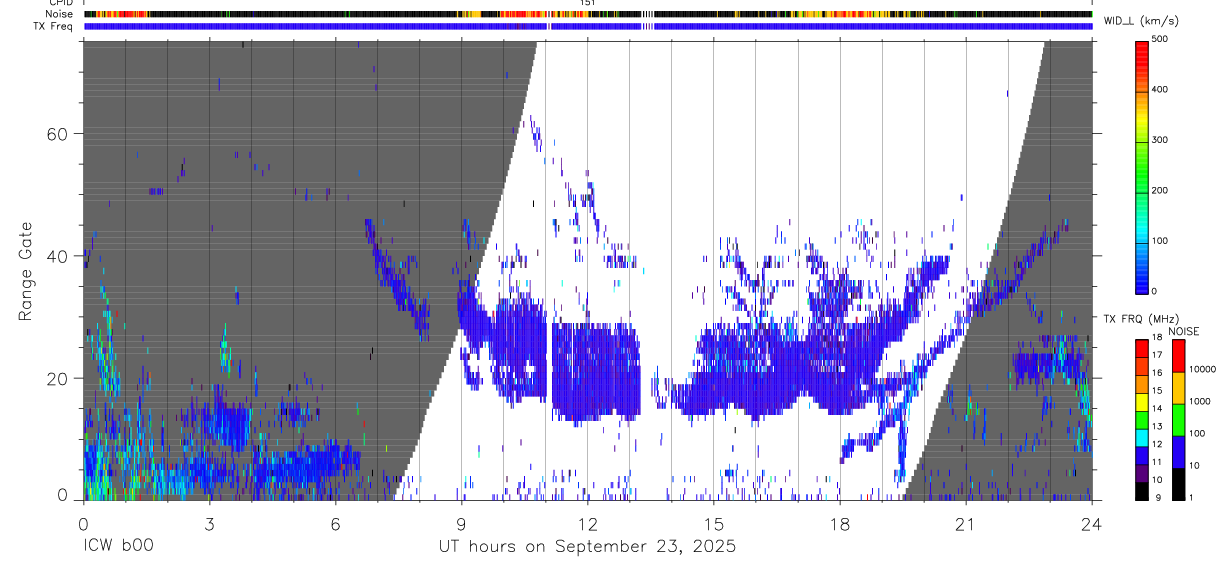This screenshot has height=567, width=1228.
Task: Click the black bottom segment of NOISE legend
Action: pos(1178,483)
